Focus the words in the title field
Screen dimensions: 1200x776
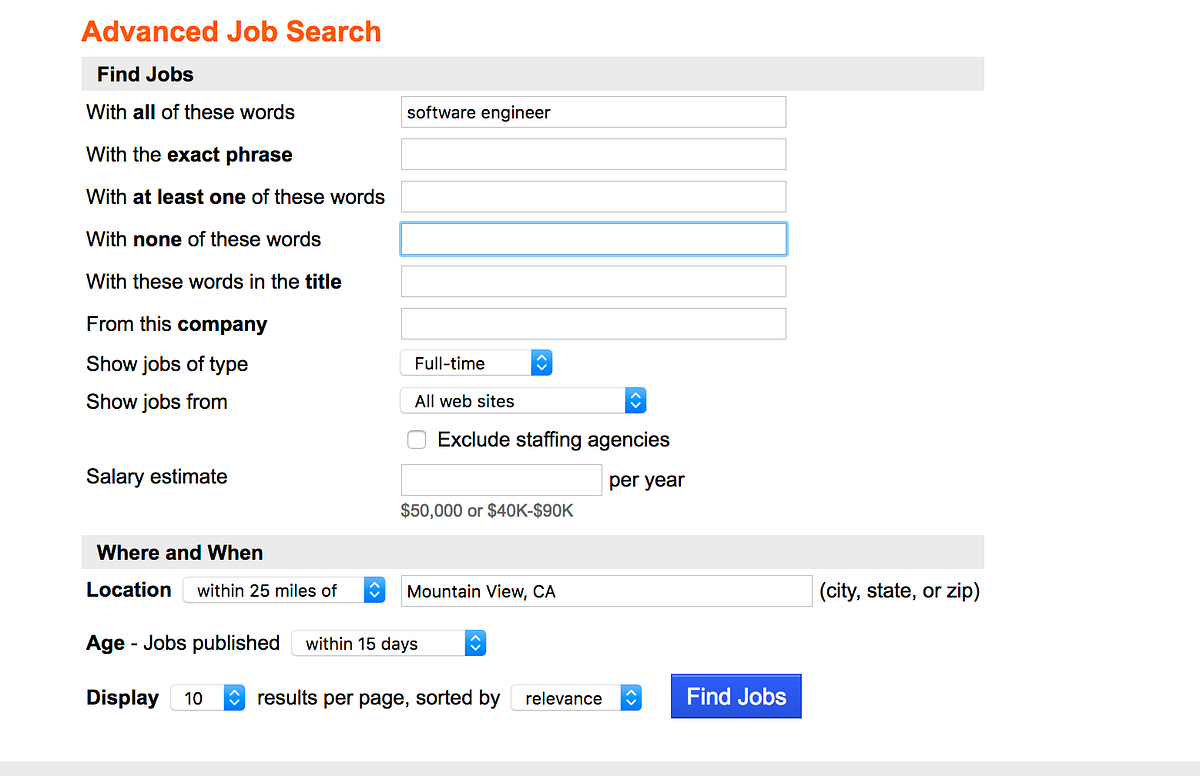point(593,282)
